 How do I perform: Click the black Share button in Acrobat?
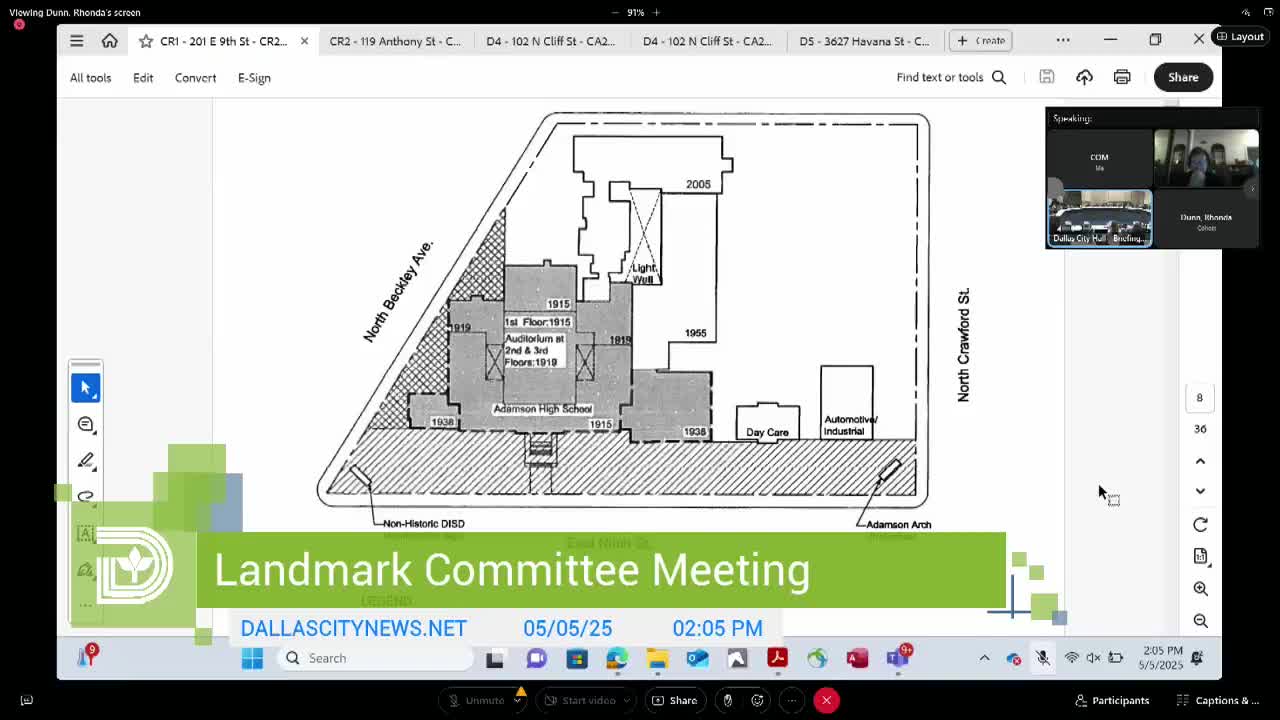point(1183,77)
